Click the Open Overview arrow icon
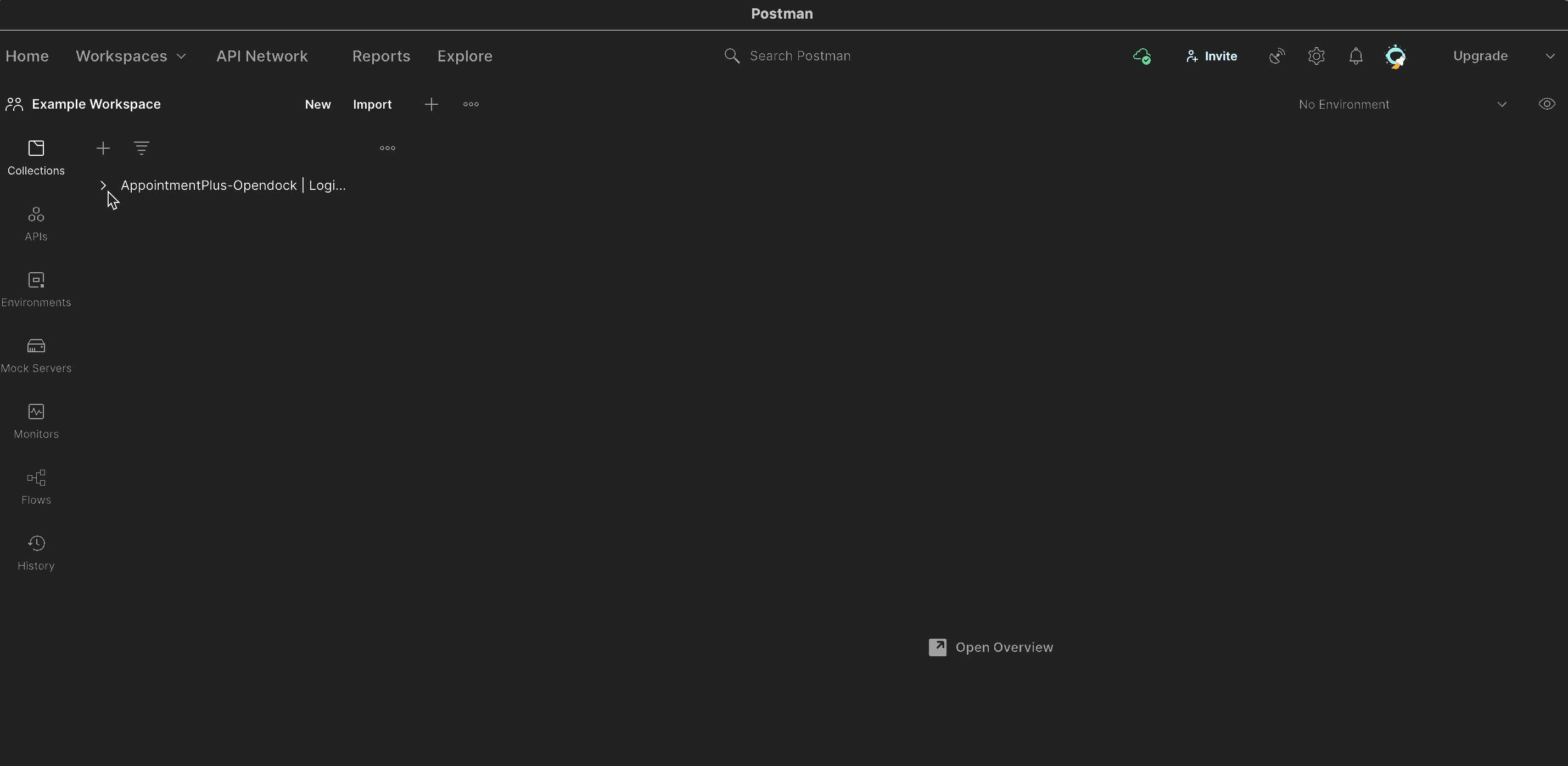Viewport: 1568px width, 766px height. [x=937, y=647]
